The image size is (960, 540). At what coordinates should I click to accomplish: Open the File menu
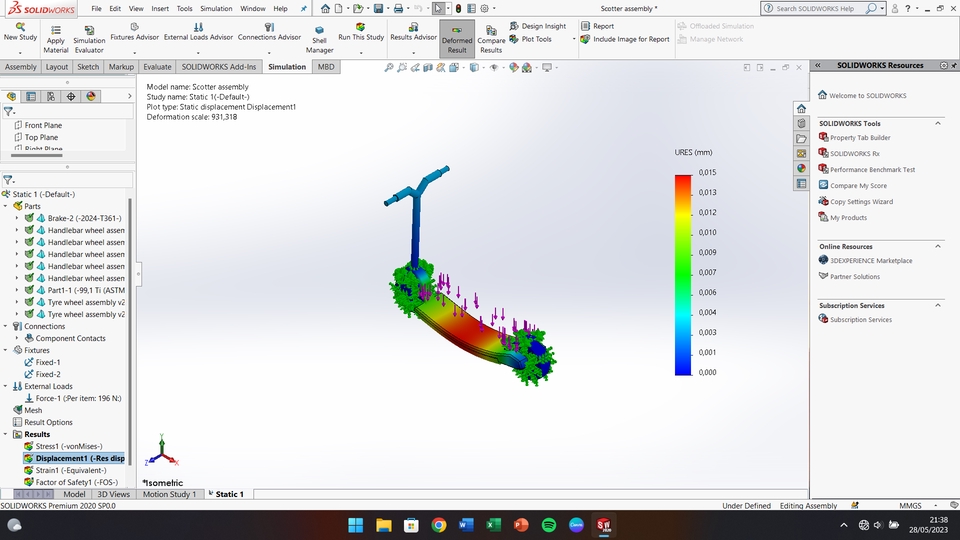coord(96,9)
